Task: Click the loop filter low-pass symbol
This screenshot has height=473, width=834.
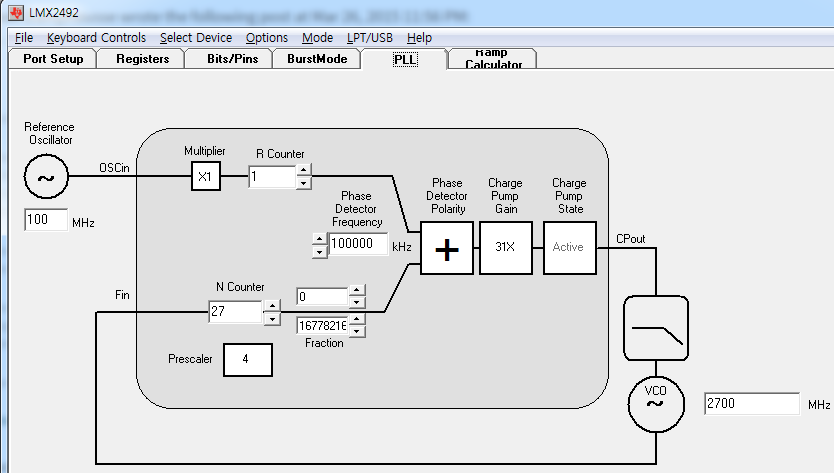Action: click(x=656, y=328)
